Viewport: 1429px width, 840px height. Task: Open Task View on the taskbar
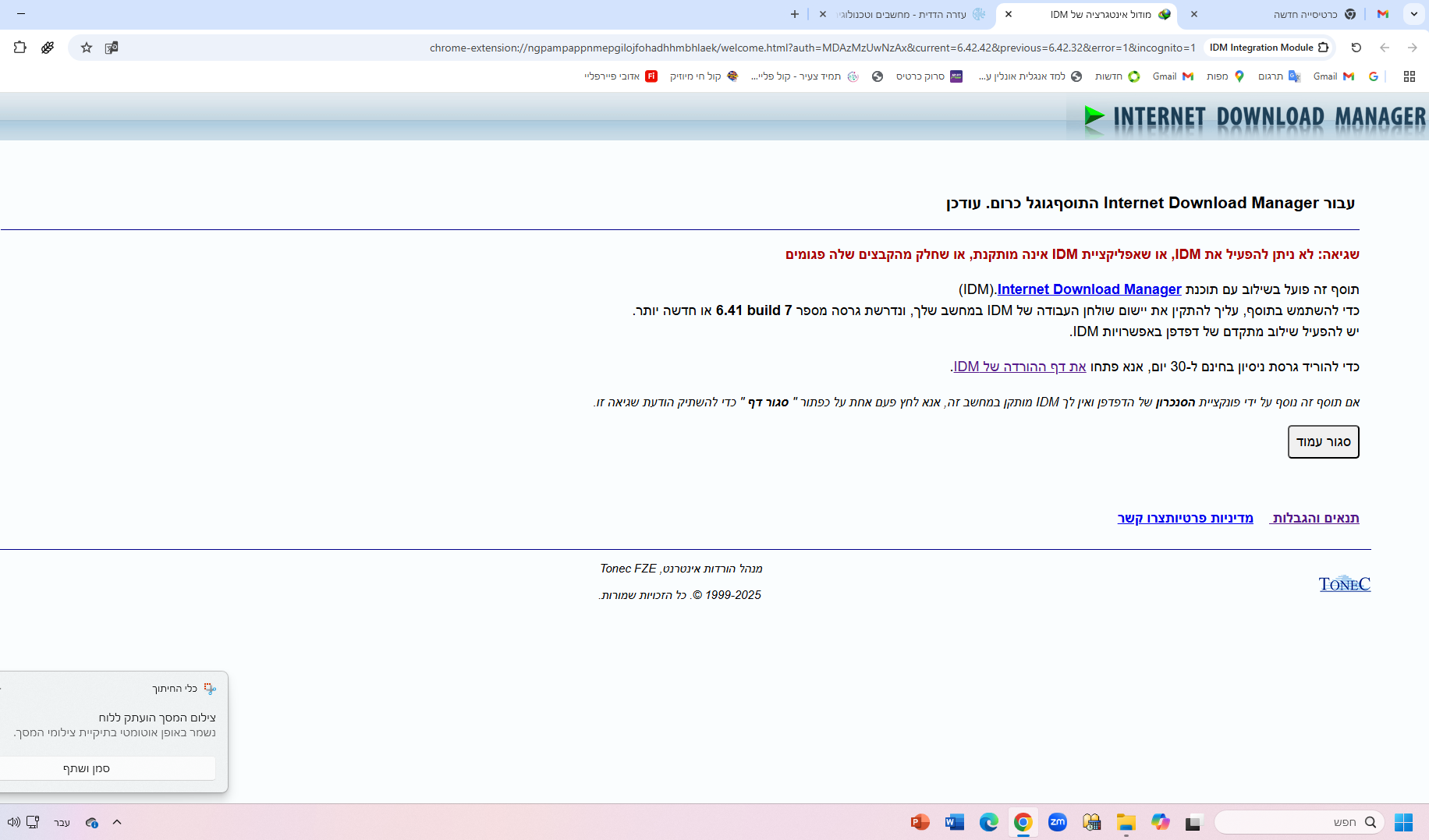(1194, 822)
